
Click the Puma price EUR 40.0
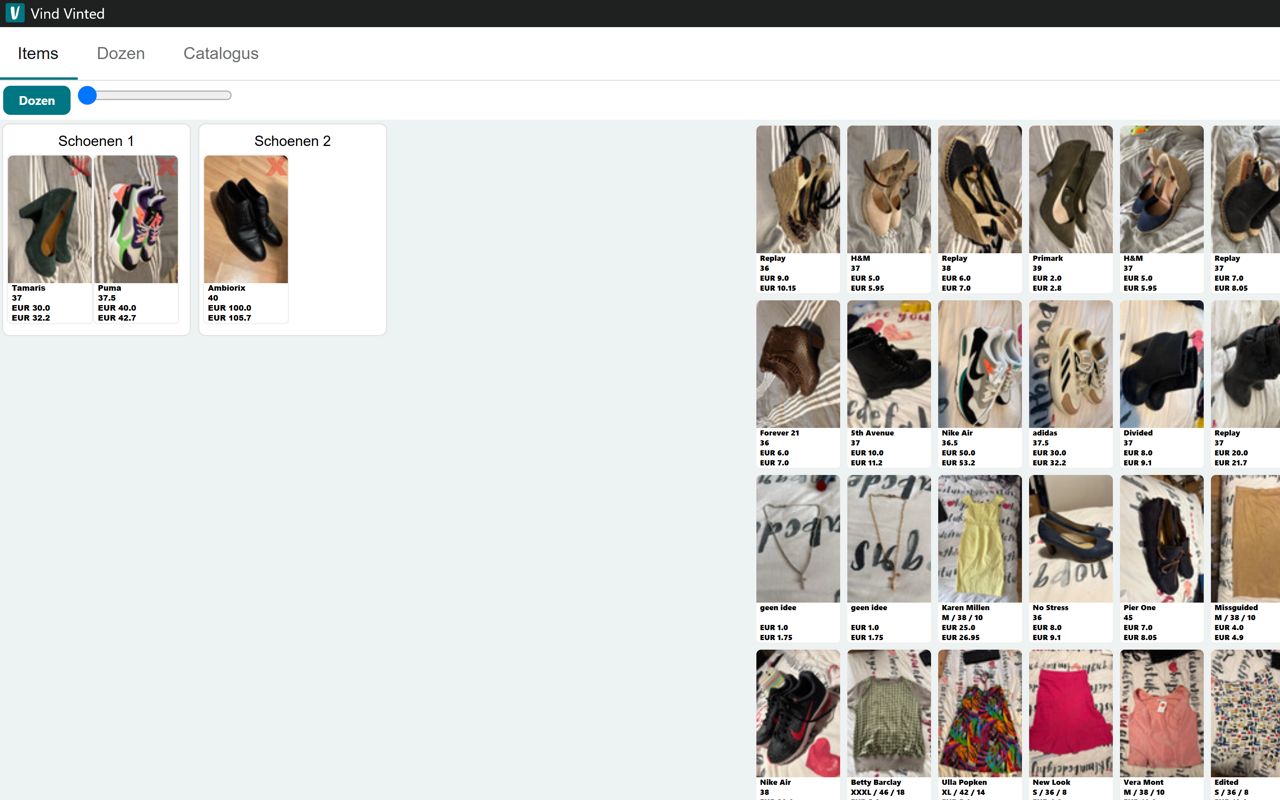point(117,308)
